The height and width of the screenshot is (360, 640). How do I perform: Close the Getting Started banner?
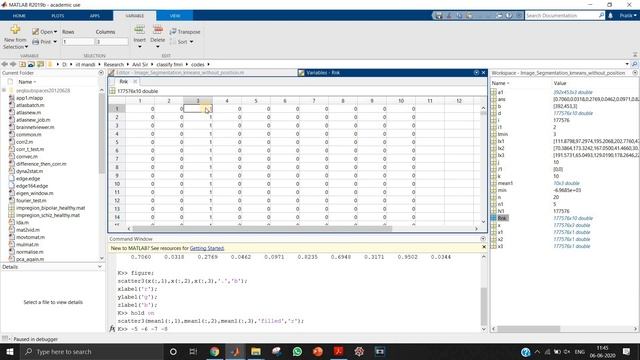coord(484,247)
